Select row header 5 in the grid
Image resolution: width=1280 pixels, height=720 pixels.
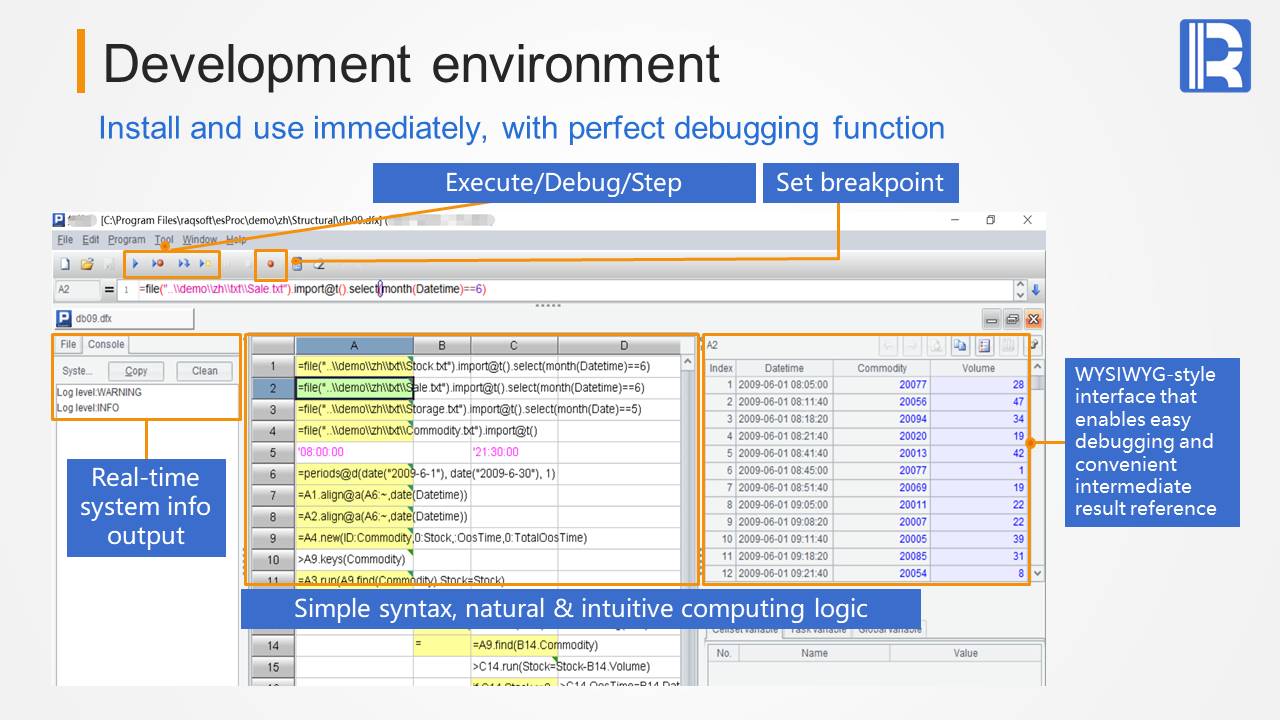(x=272, y=451)
